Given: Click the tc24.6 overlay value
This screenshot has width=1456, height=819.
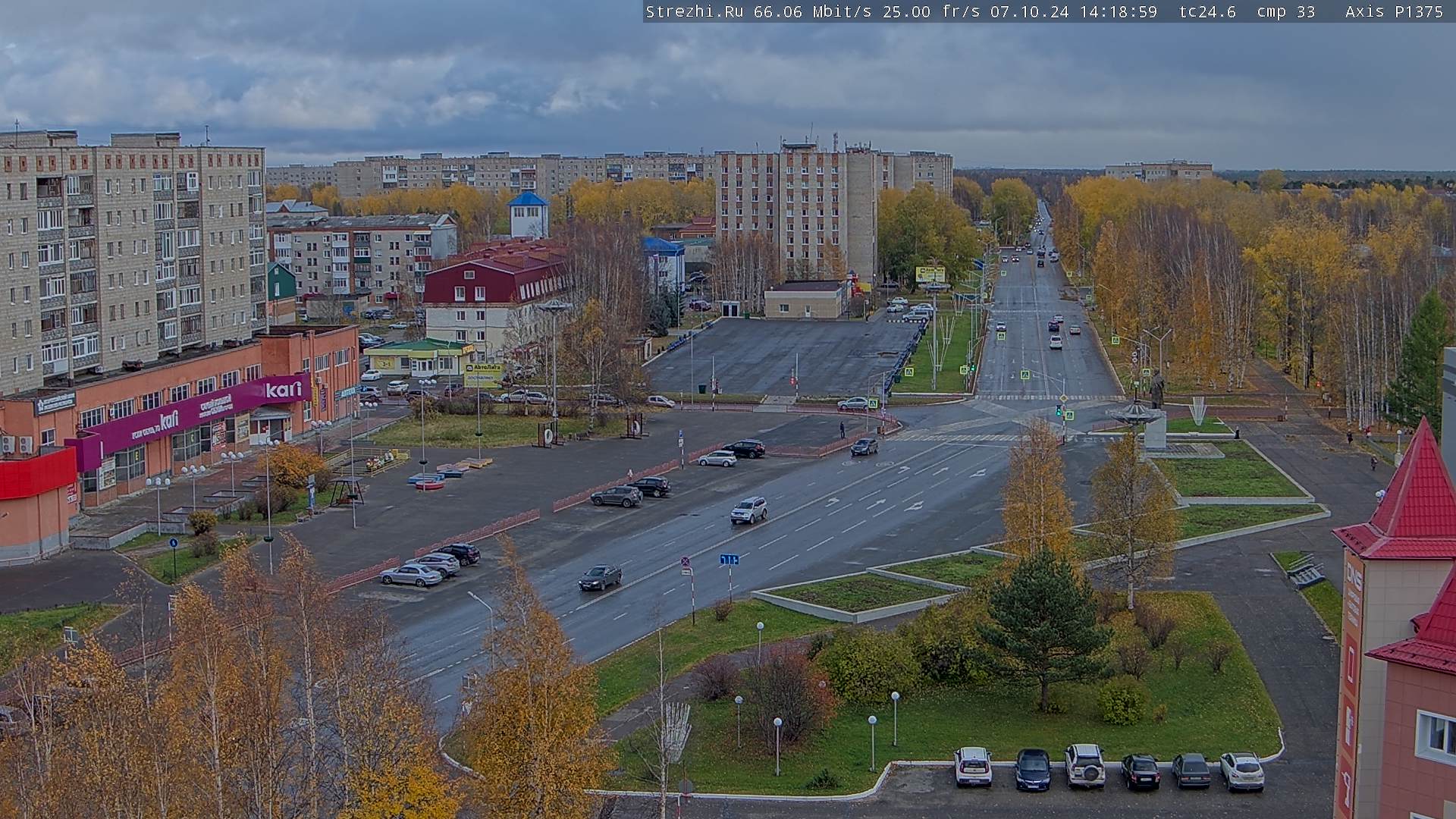Looking at the screenshot, I should pyautogui.click(x=1207, y=12).
